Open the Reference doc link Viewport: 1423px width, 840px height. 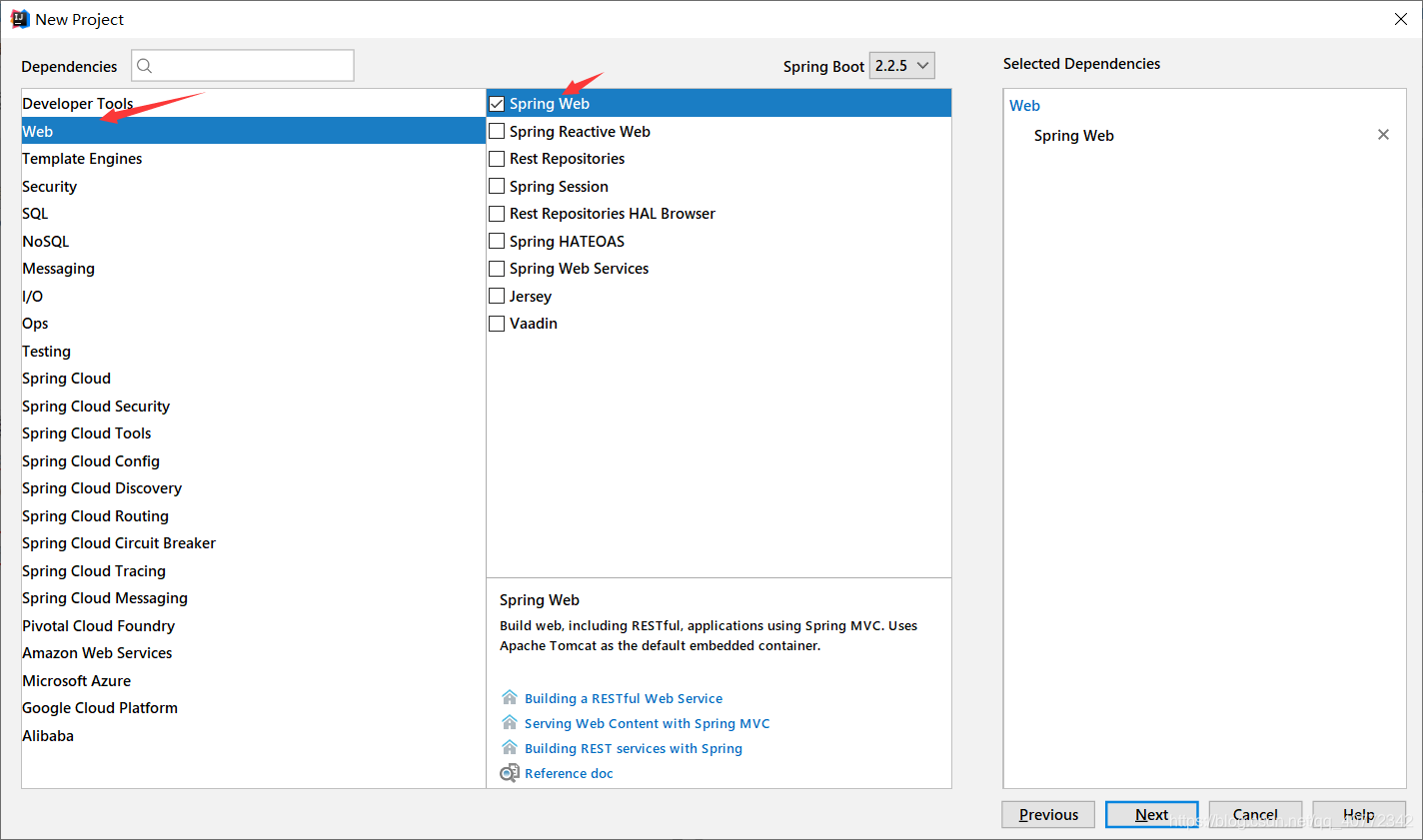[569, 773]
